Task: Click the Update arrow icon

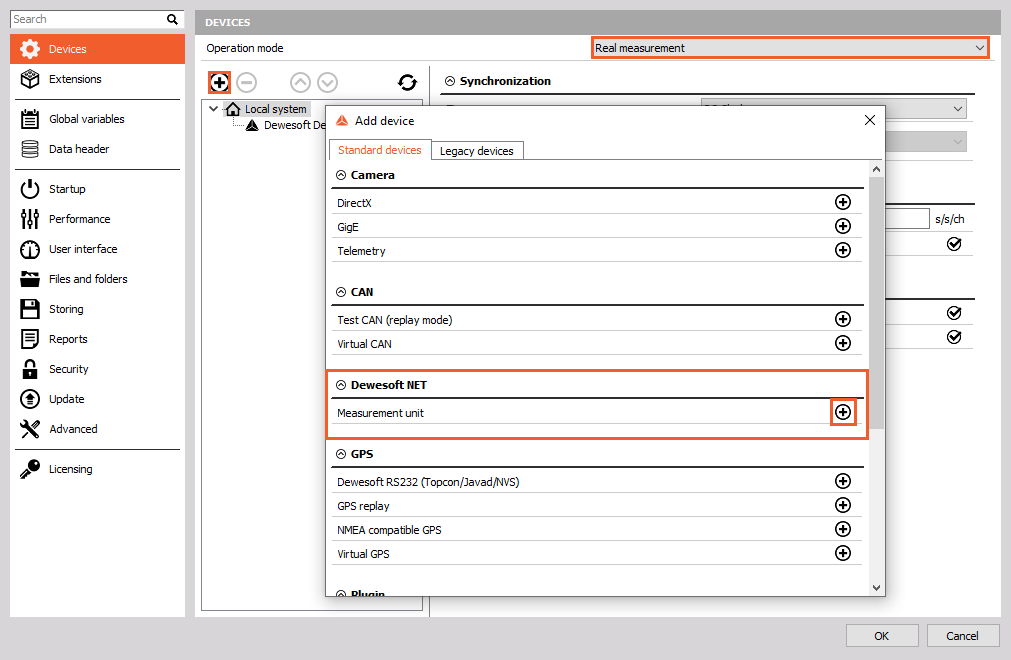Action: 30,399
